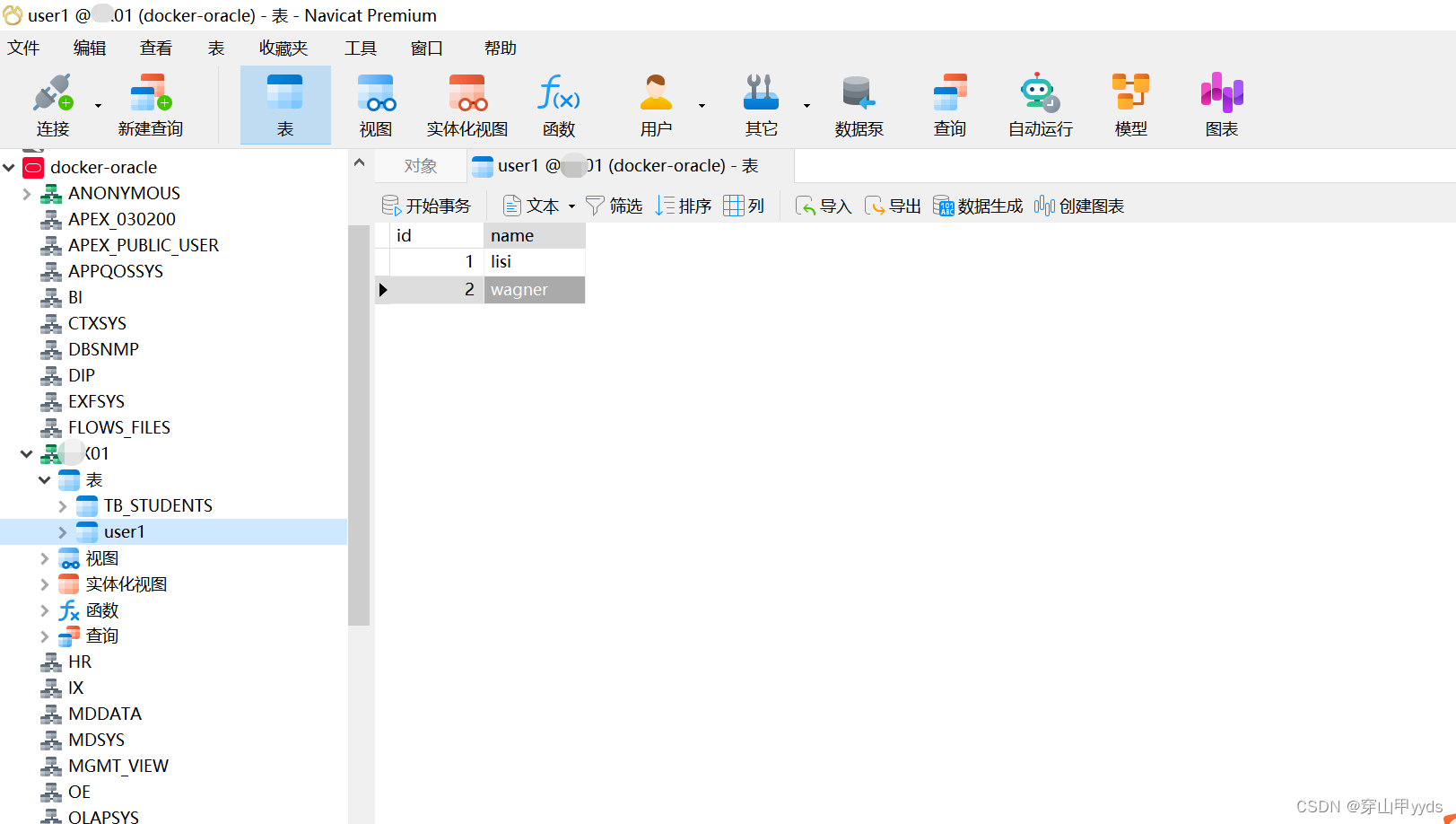1456x824 pixels.
Task: Open the Data Pump (数据泵) tool
Action: click(x=859, y=105)
